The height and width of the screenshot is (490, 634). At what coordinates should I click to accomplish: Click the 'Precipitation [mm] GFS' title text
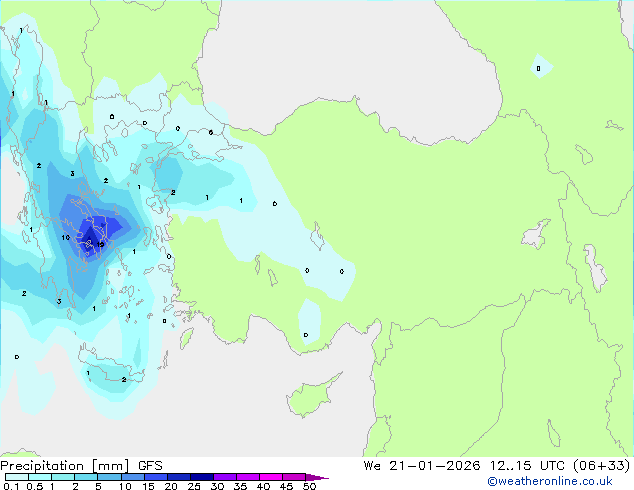(x=81, y=466)
